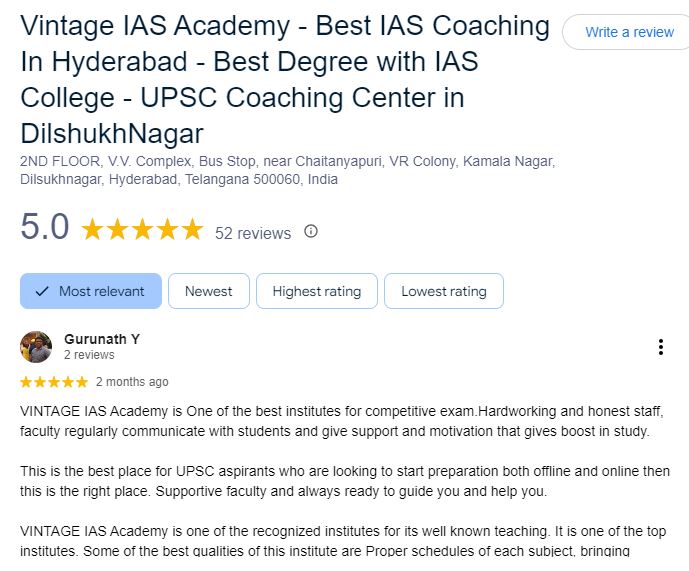Choose the Lowest rating filter chip
The width and height of the screenshot is (689, 571).
tap(444, 291)
